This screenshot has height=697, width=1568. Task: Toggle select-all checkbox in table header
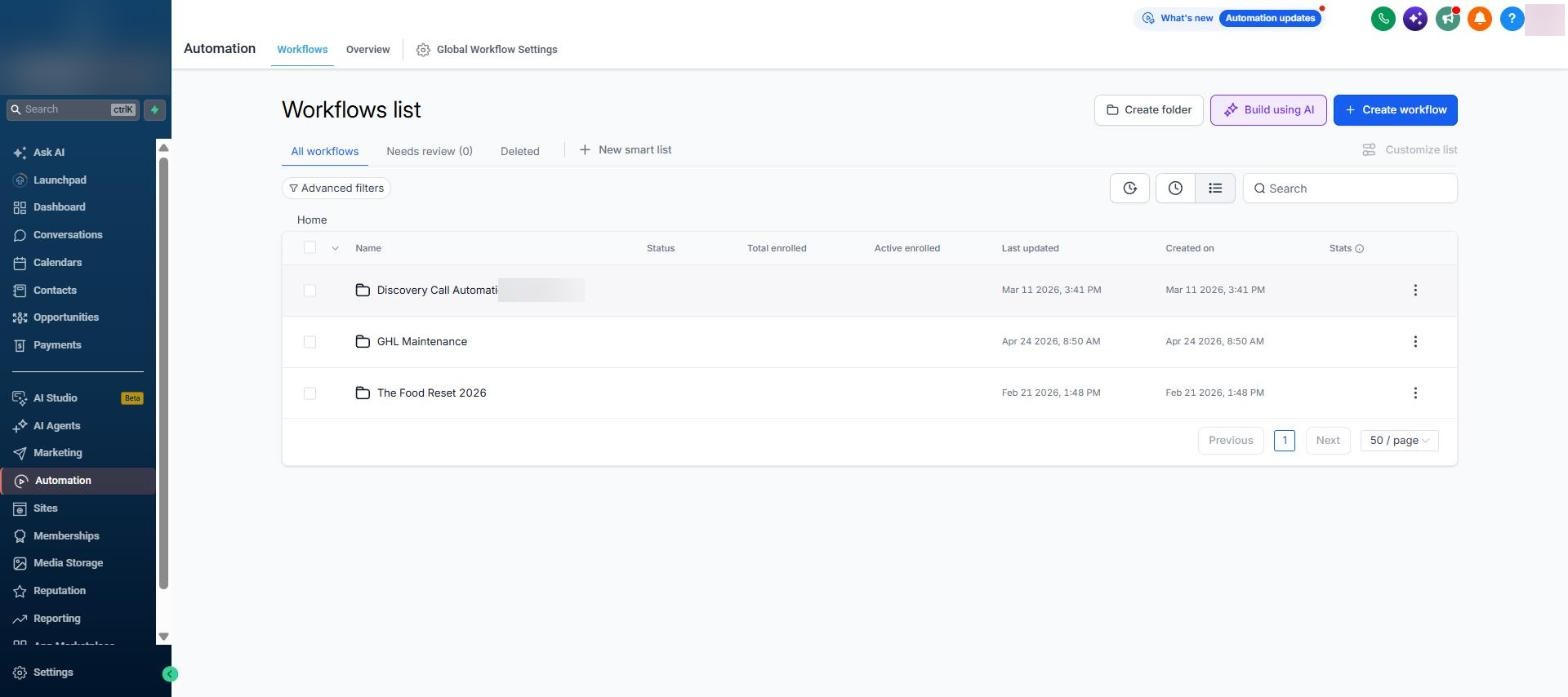(x=310, y=248)
